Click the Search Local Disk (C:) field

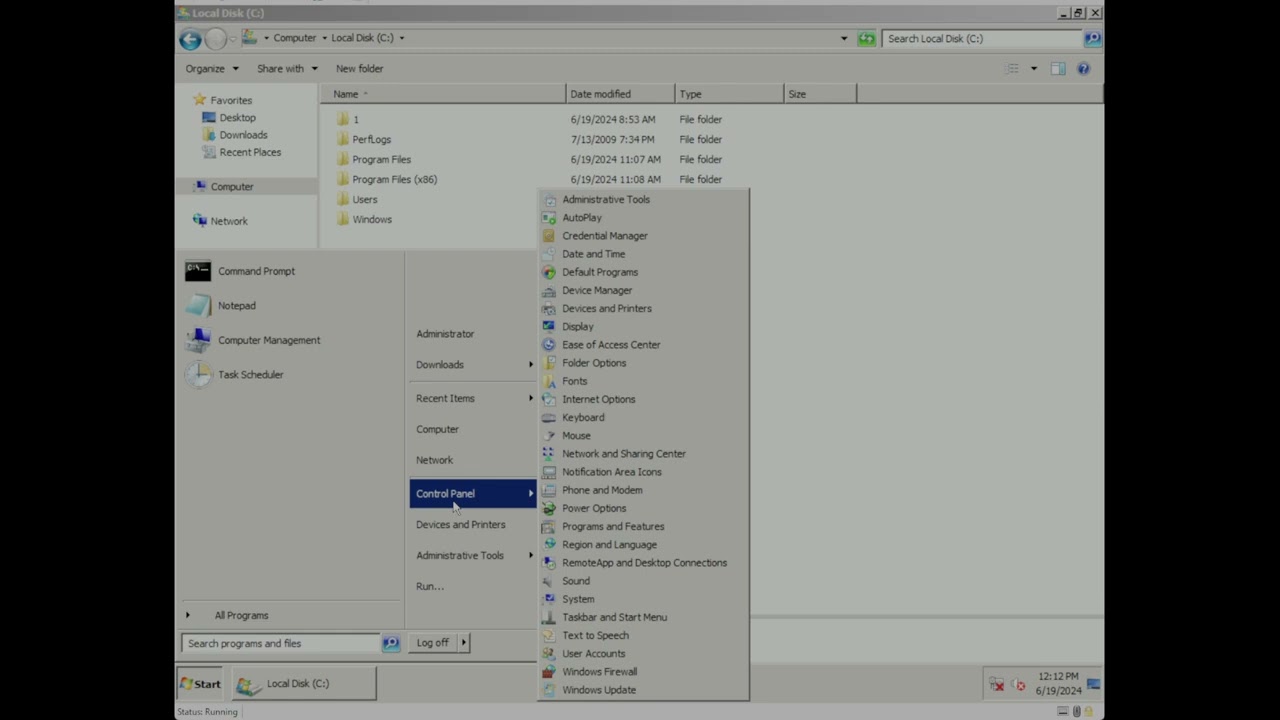982,39
